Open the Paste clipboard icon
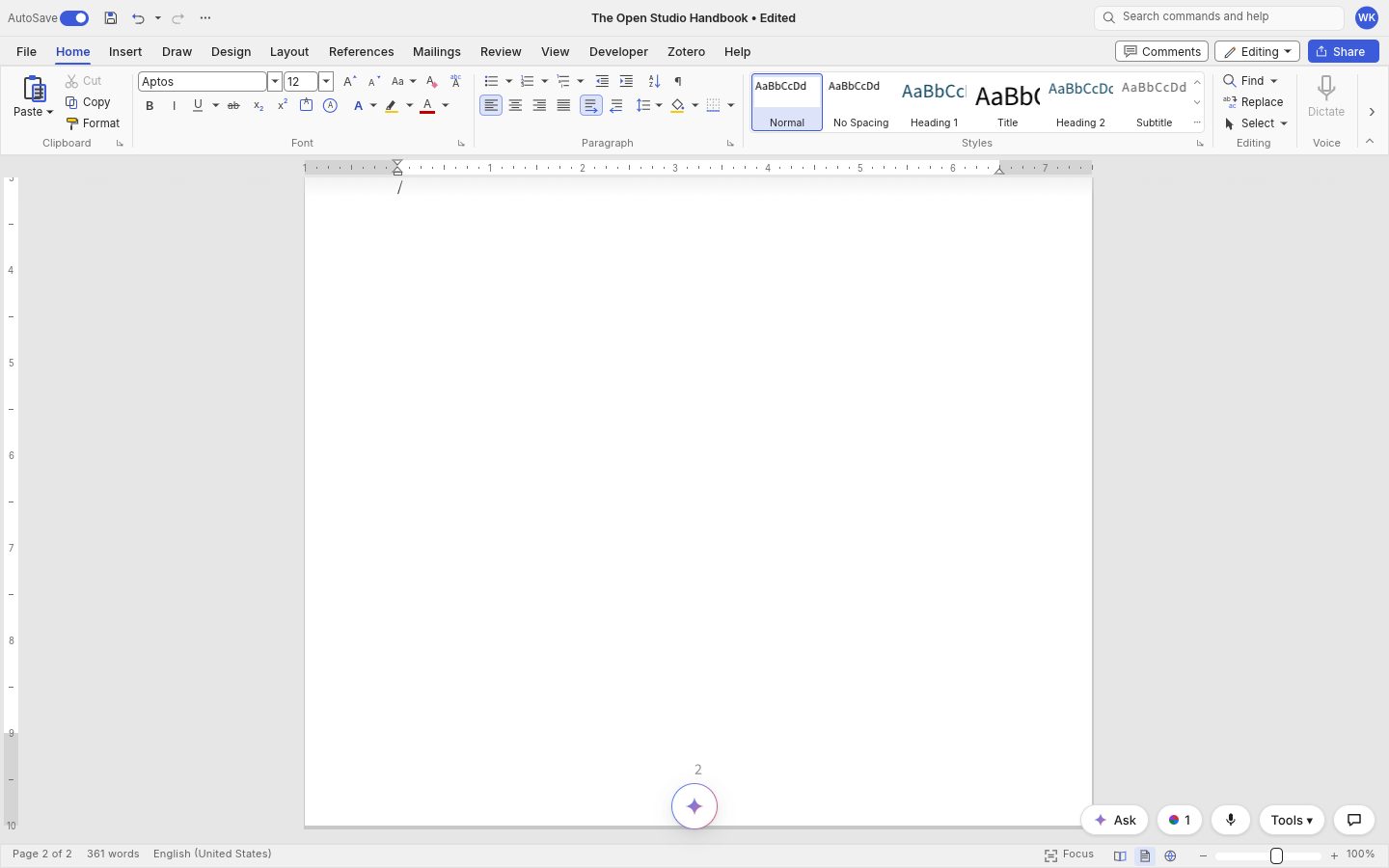The height and width of the screenshot is (868, 1389). 34,89
